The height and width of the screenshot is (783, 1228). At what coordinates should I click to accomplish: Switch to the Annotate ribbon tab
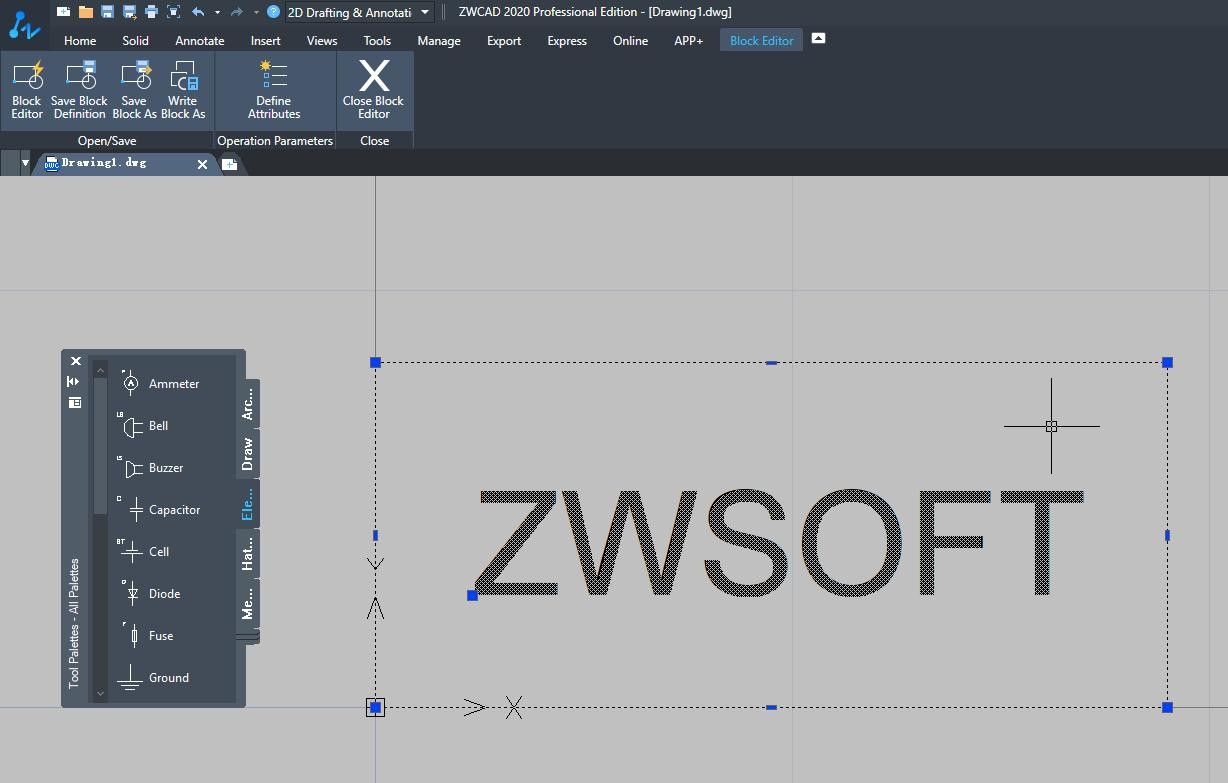click(x=200, y=41)
